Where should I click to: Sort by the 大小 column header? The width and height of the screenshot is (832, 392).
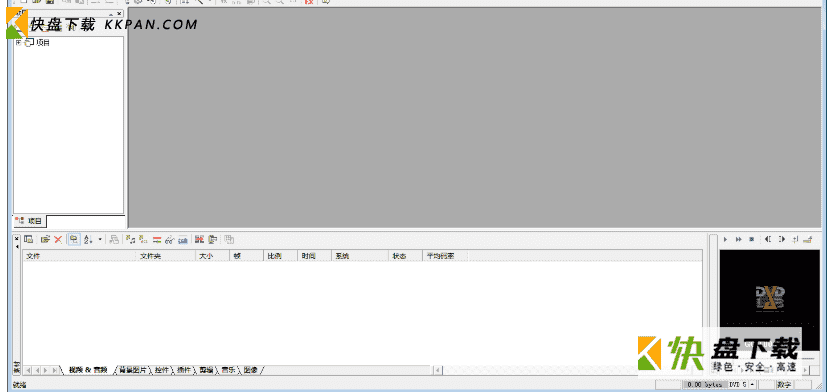point(212,256)
